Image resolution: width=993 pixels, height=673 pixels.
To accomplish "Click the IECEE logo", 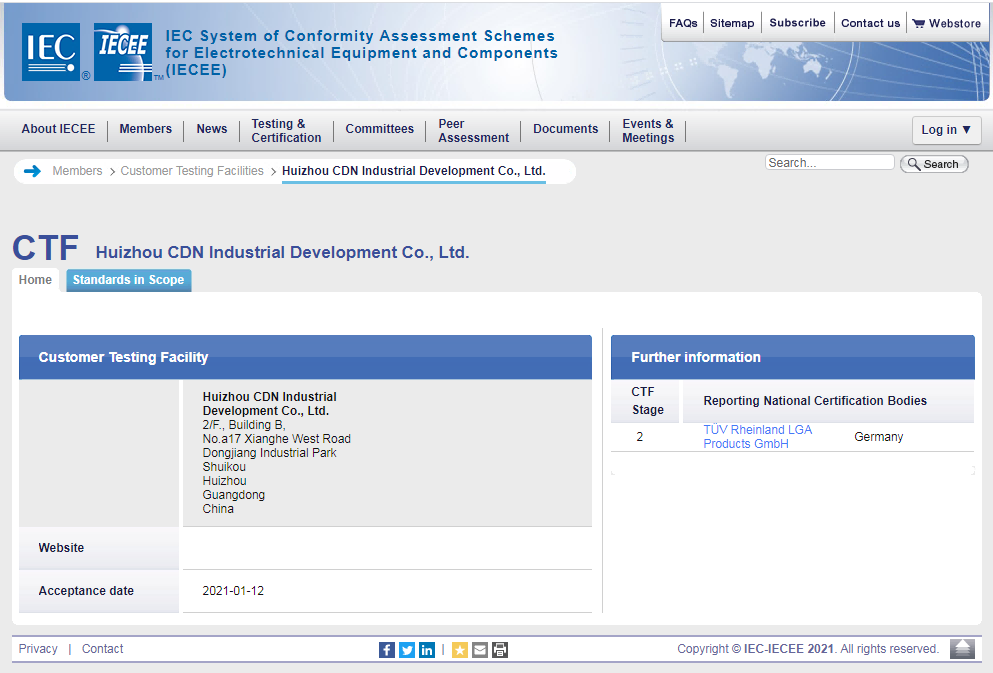I will (x=123, y=52).
